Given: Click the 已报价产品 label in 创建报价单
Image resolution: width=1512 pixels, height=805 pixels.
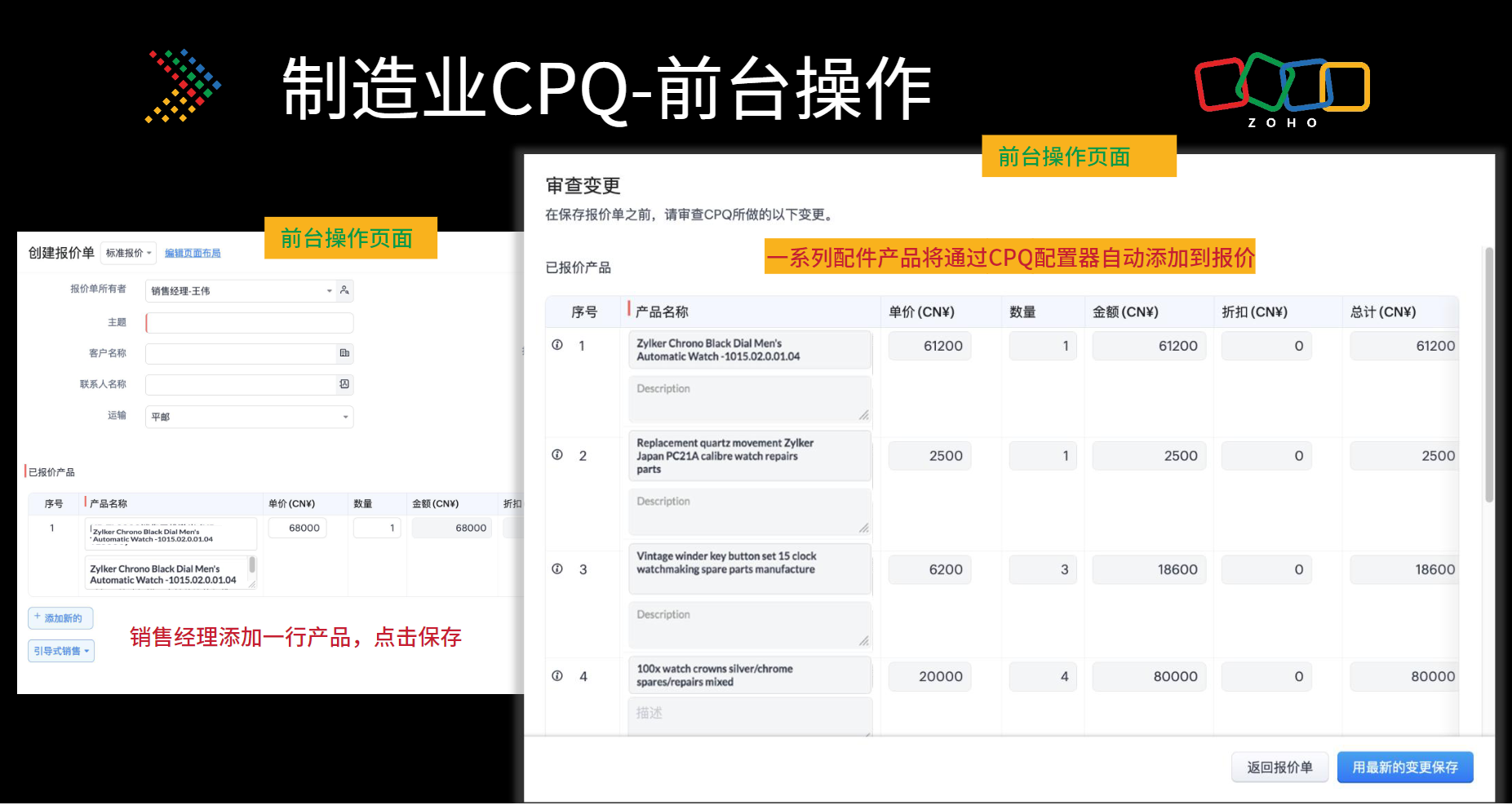Looking at the screenshot, I should click(x=51, y=472).
